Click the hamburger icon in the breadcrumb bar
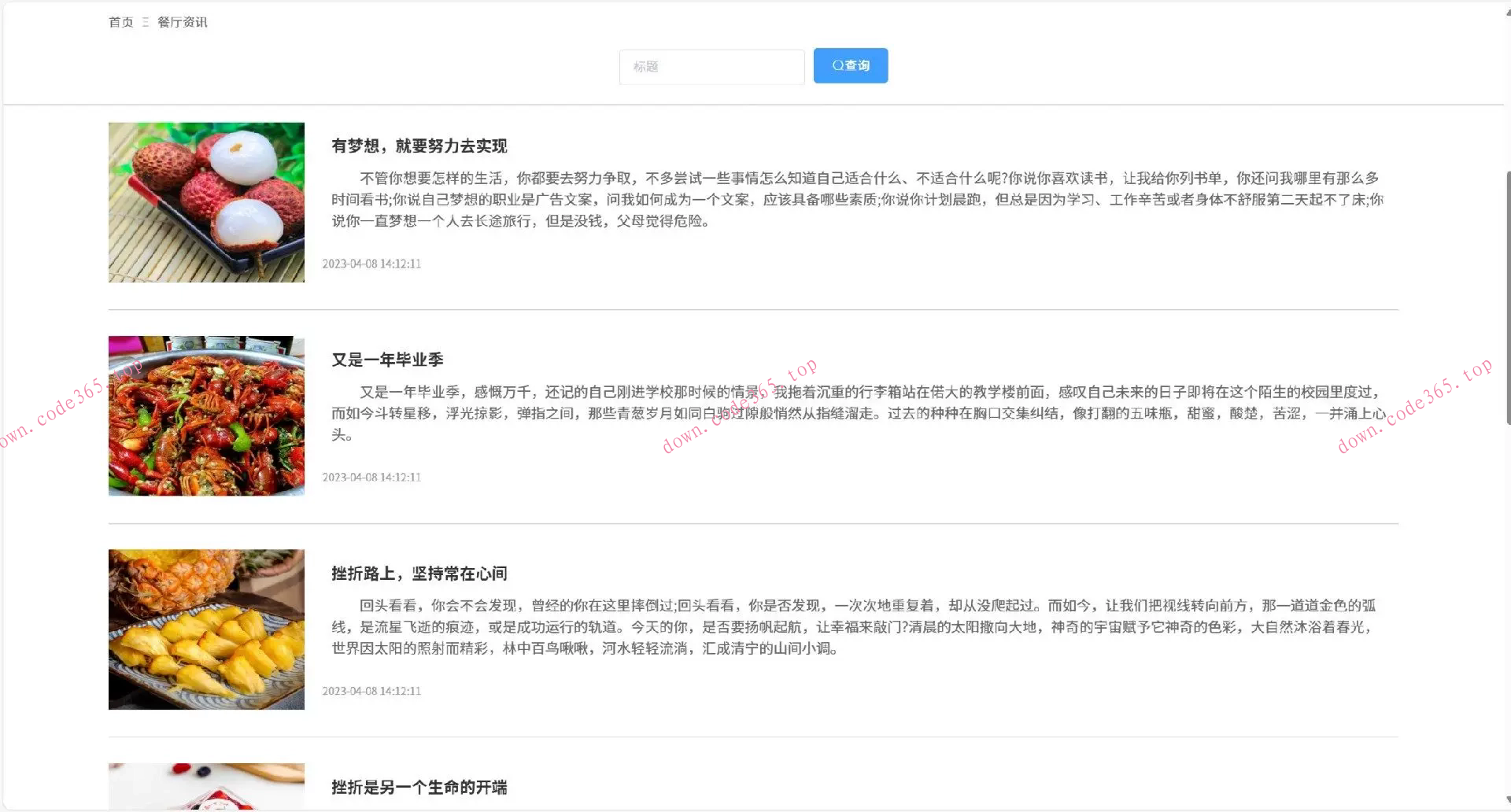This screenshot has height=812, width=1511. [x=146, y=21]
